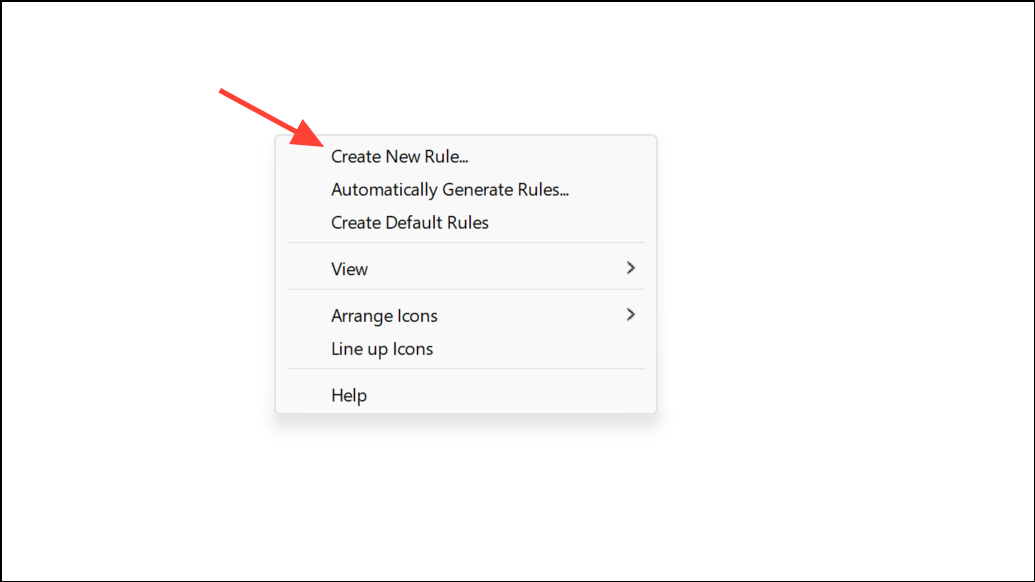The image size is (1035, 582).
Task: Click Create Default Rules entry
Action: point(466,222)
